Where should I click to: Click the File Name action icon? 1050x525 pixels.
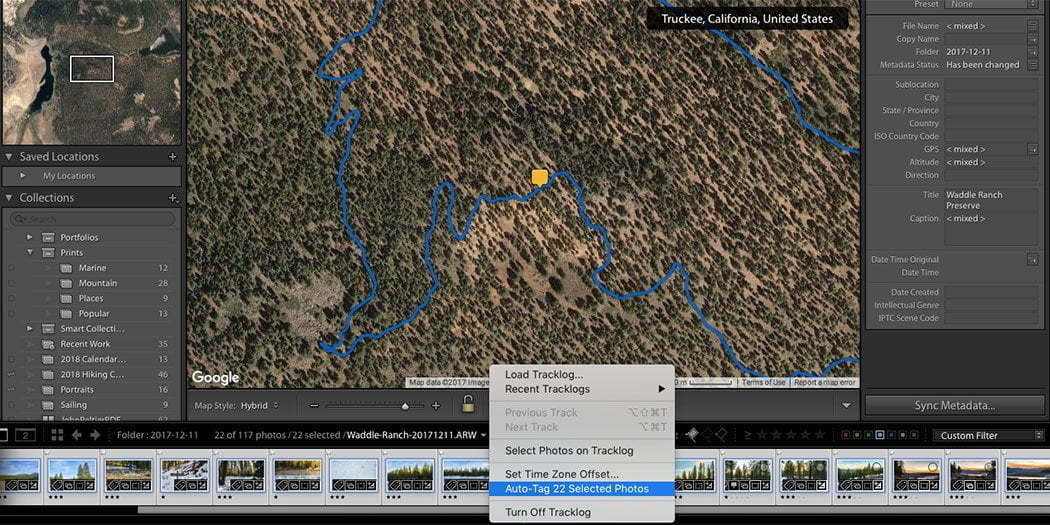pyautogui.click(x=1033, y=26)
